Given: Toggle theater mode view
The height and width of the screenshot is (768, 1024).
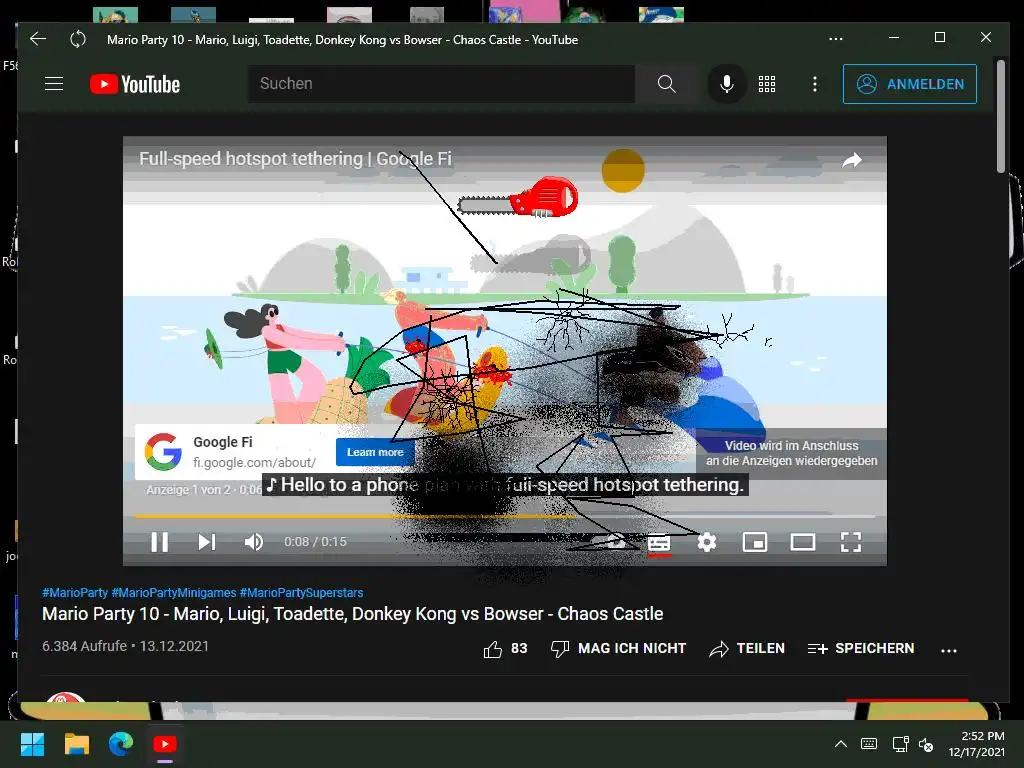Looking at the screenshot, I should [803, 542].
